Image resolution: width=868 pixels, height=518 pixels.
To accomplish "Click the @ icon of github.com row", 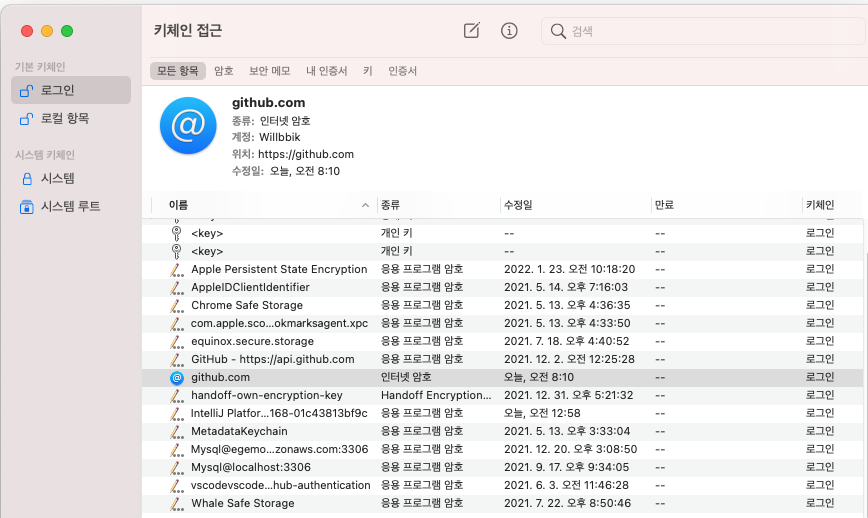I will click(x=177, y=377).
